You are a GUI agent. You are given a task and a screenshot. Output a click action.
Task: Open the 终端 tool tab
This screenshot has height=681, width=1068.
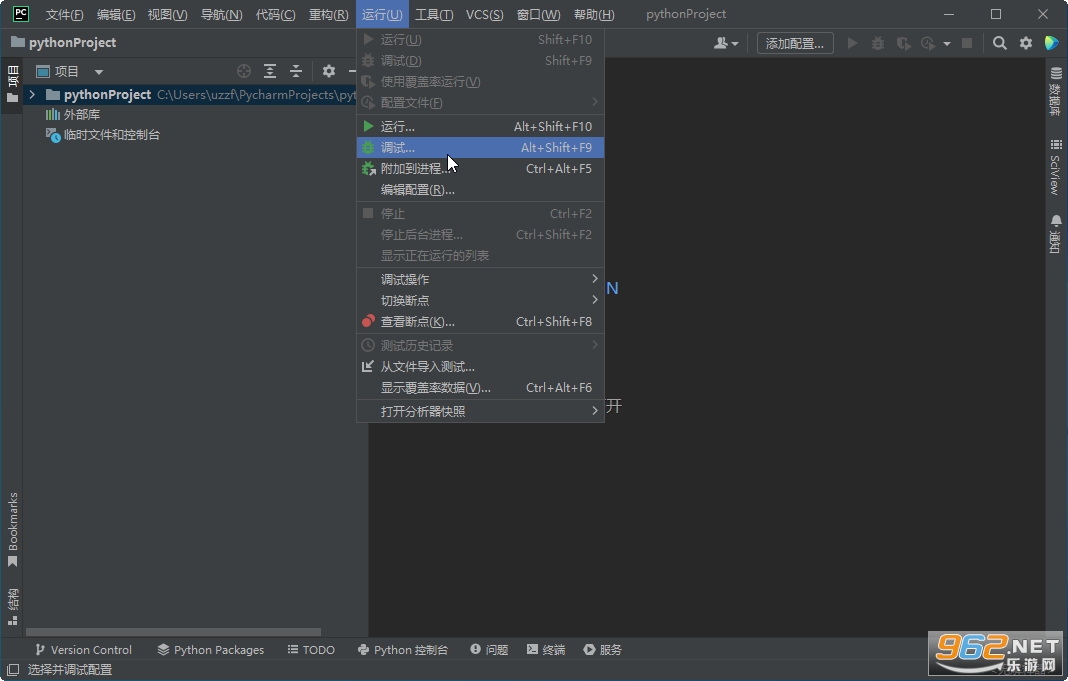546,650
